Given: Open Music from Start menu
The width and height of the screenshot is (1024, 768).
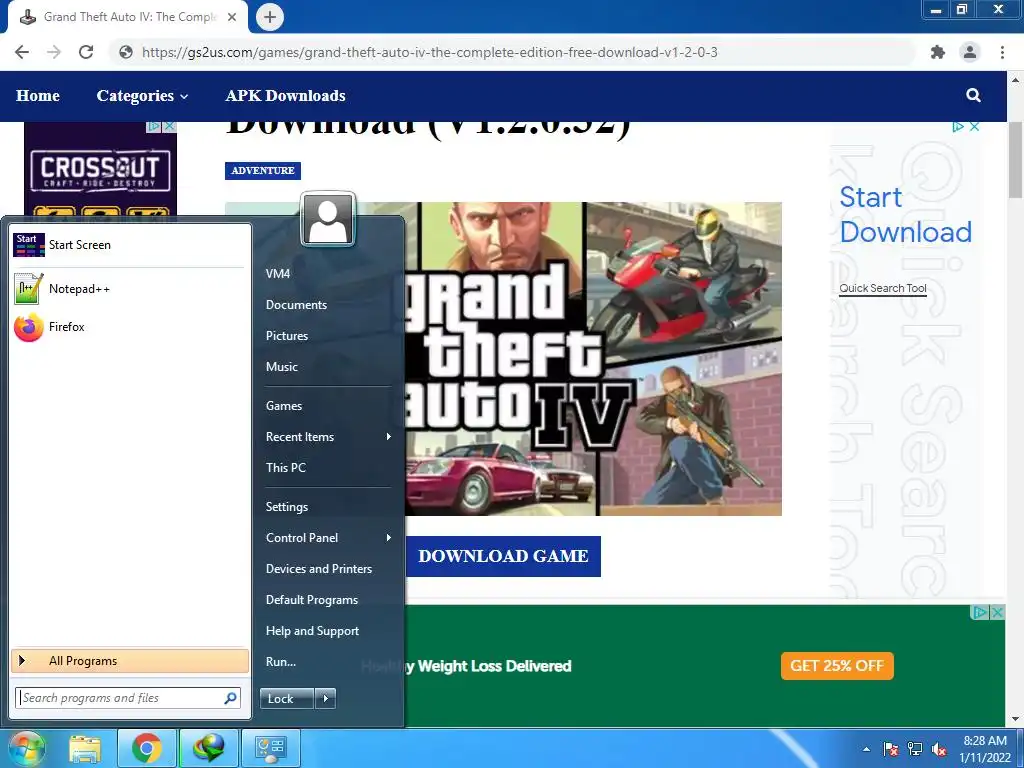Looking at the screenshot, I should [281, 367].
